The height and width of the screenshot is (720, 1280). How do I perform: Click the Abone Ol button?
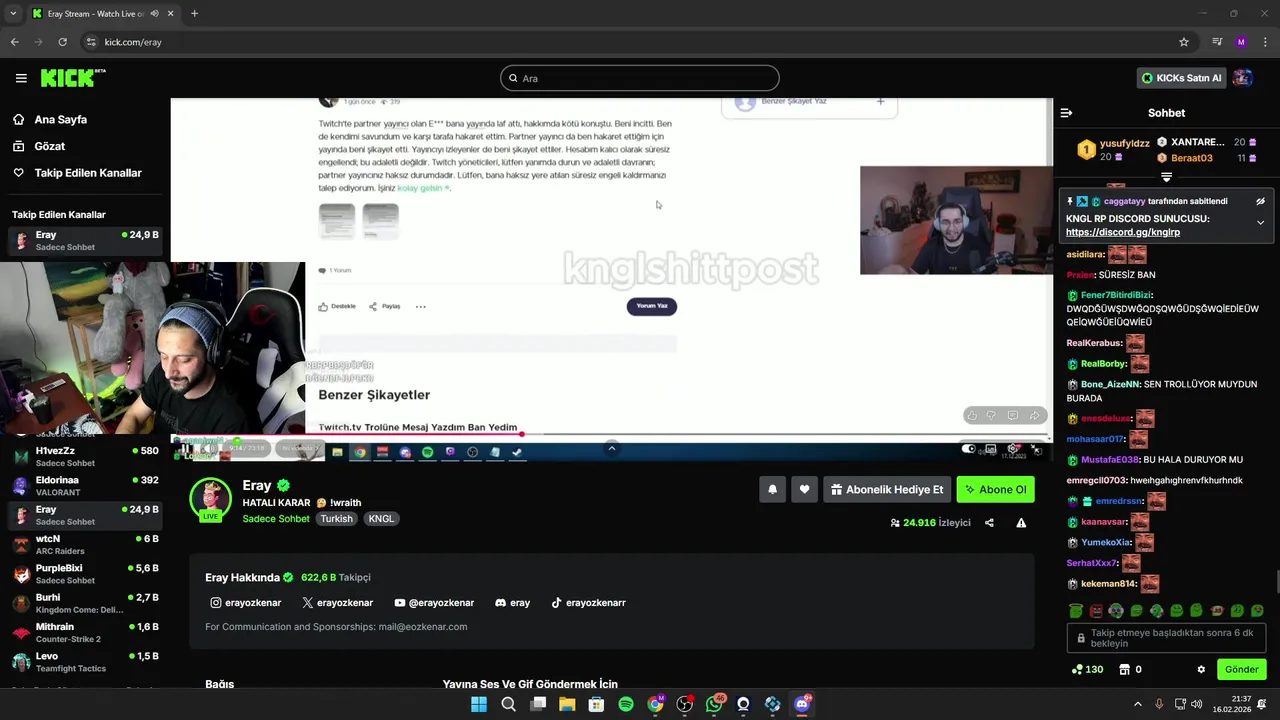click(995, 489)
